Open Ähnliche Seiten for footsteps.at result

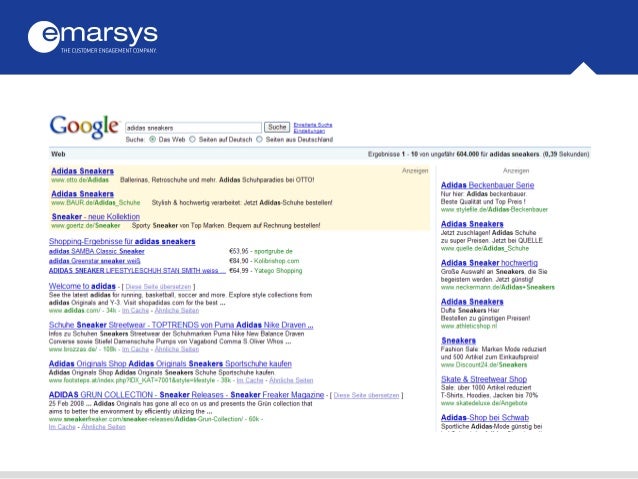(x=291, y=380)
